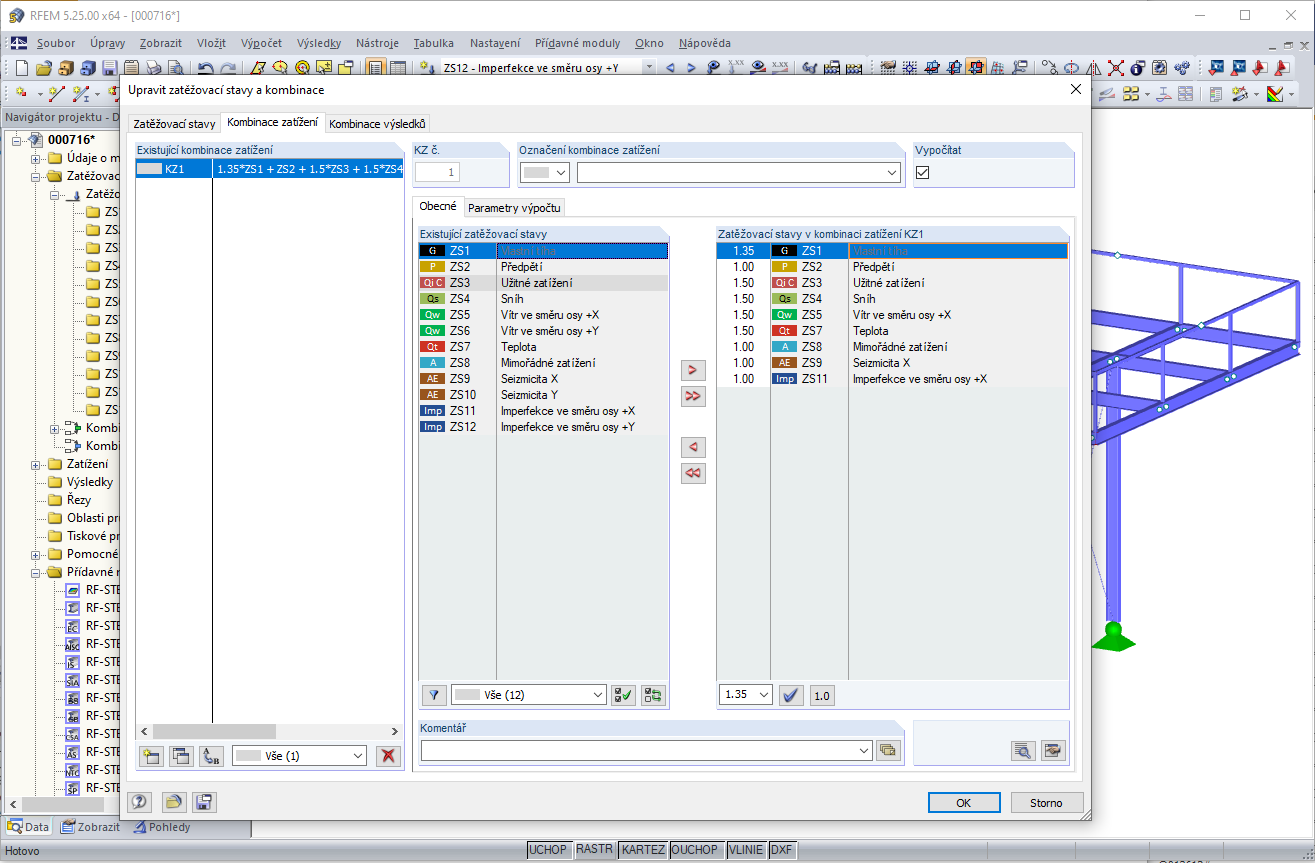This screenshot has width=1315, height=863.
Task: Open the Parametry výpočtu tab
Action: [x=515, y=207]
